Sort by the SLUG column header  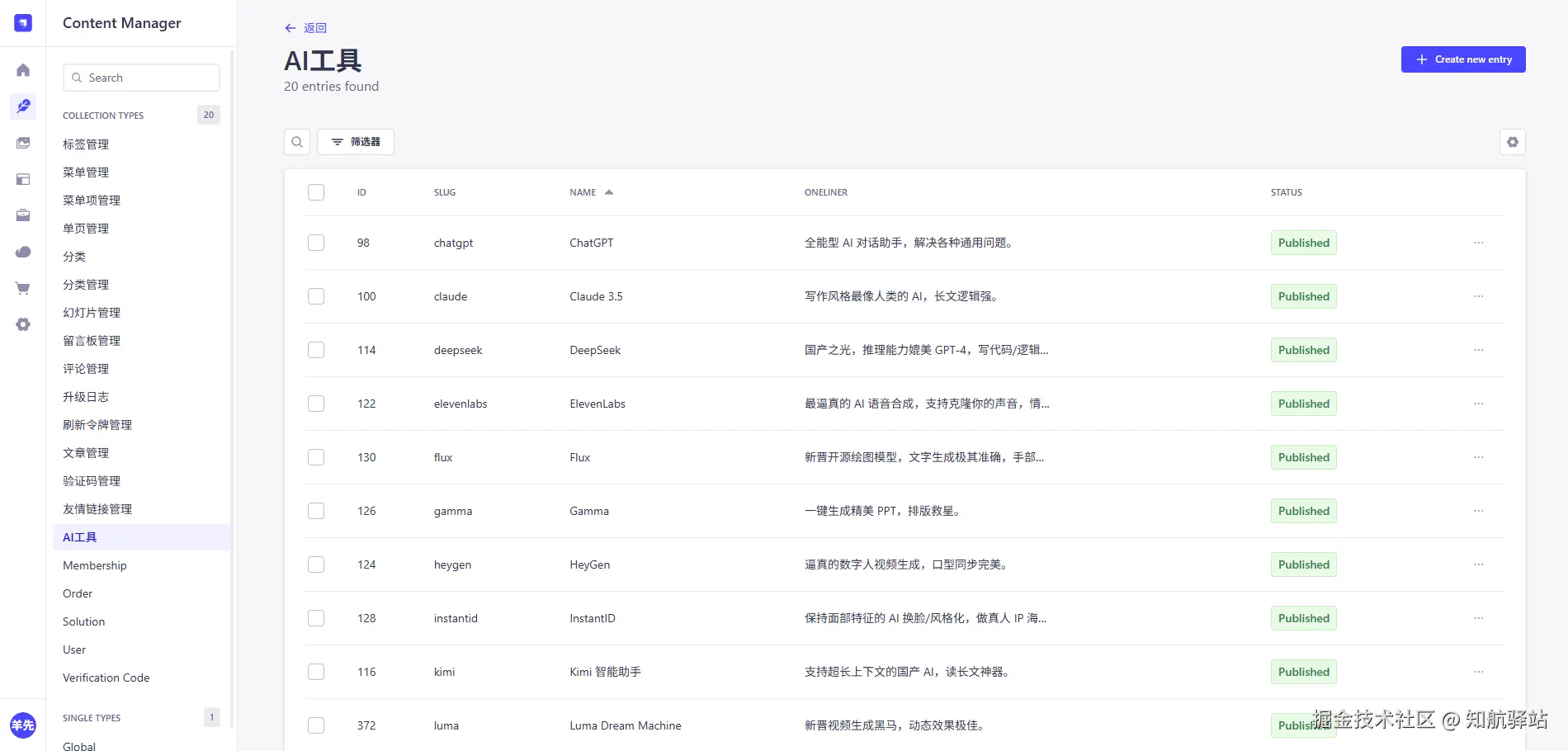445,192
